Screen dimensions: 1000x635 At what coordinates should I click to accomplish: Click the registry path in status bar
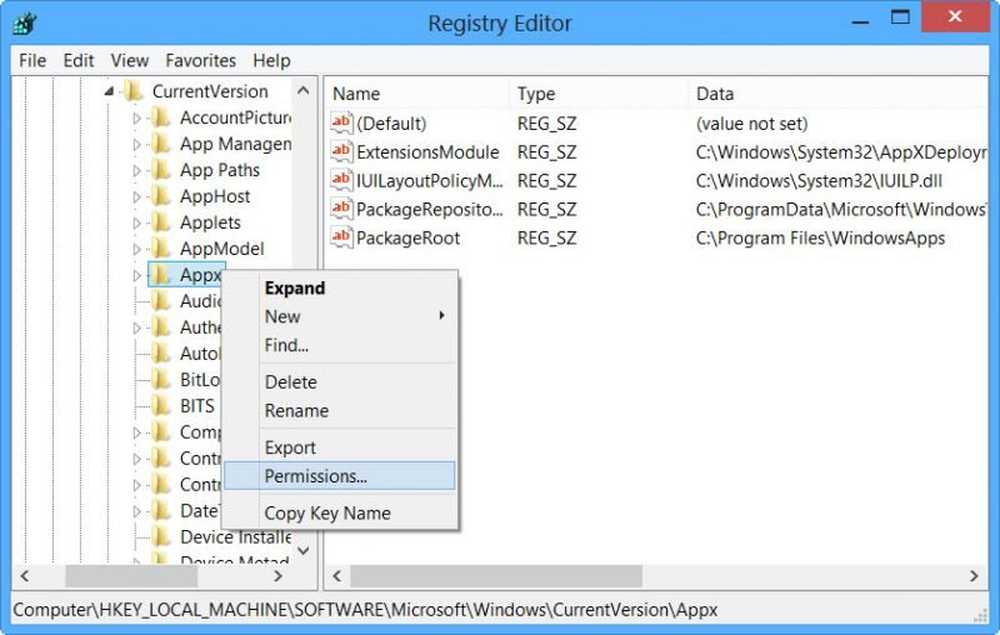point(365,610)
